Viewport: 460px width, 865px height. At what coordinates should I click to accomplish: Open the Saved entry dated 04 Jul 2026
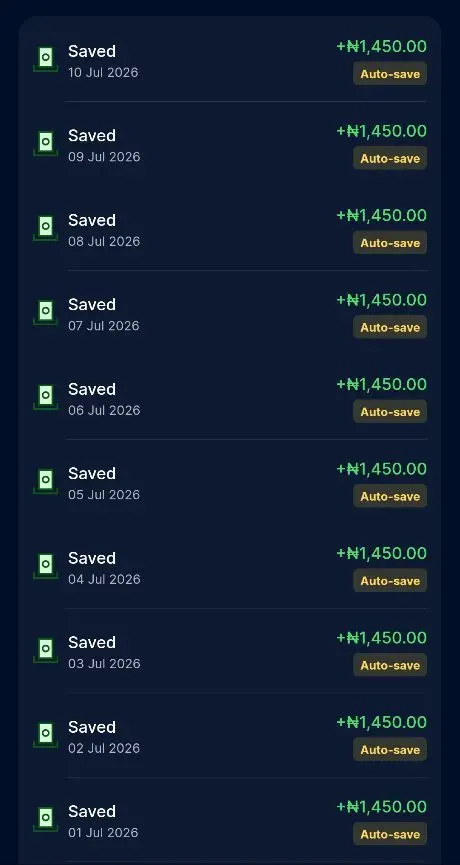tap(230, 567)
